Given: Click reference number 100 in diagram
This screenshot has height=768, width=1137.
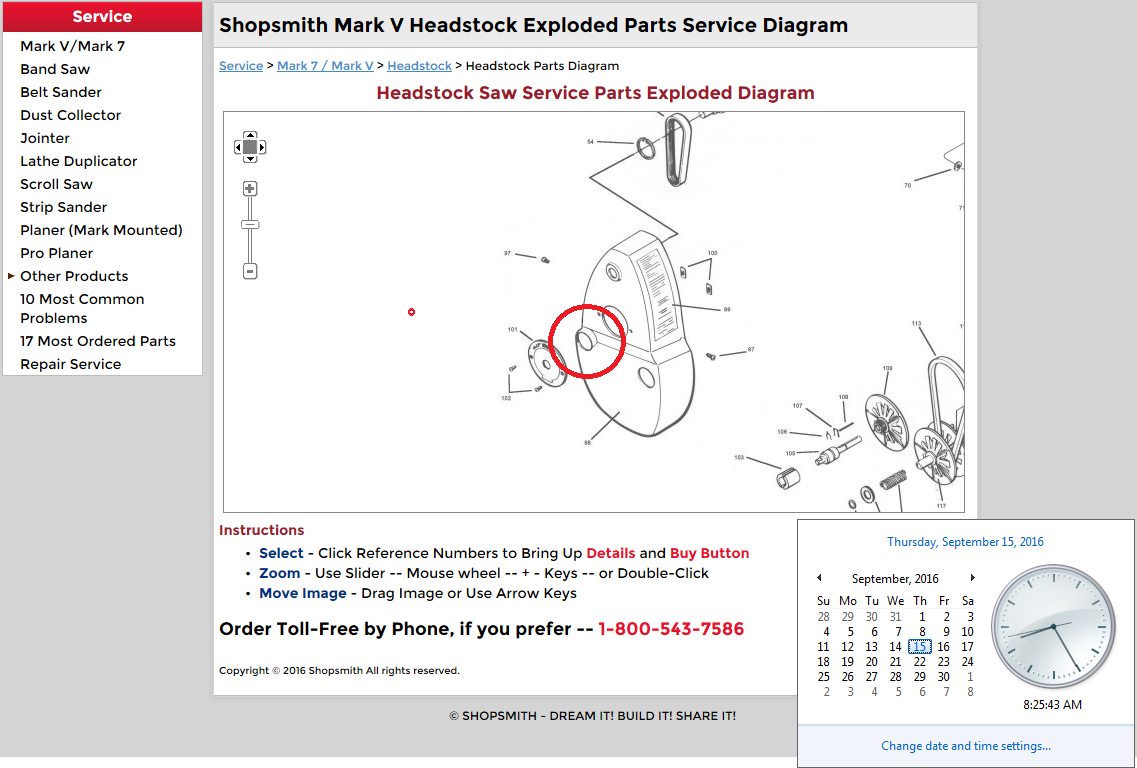Looking at the screenshot, I should click(x=712, y=253).
